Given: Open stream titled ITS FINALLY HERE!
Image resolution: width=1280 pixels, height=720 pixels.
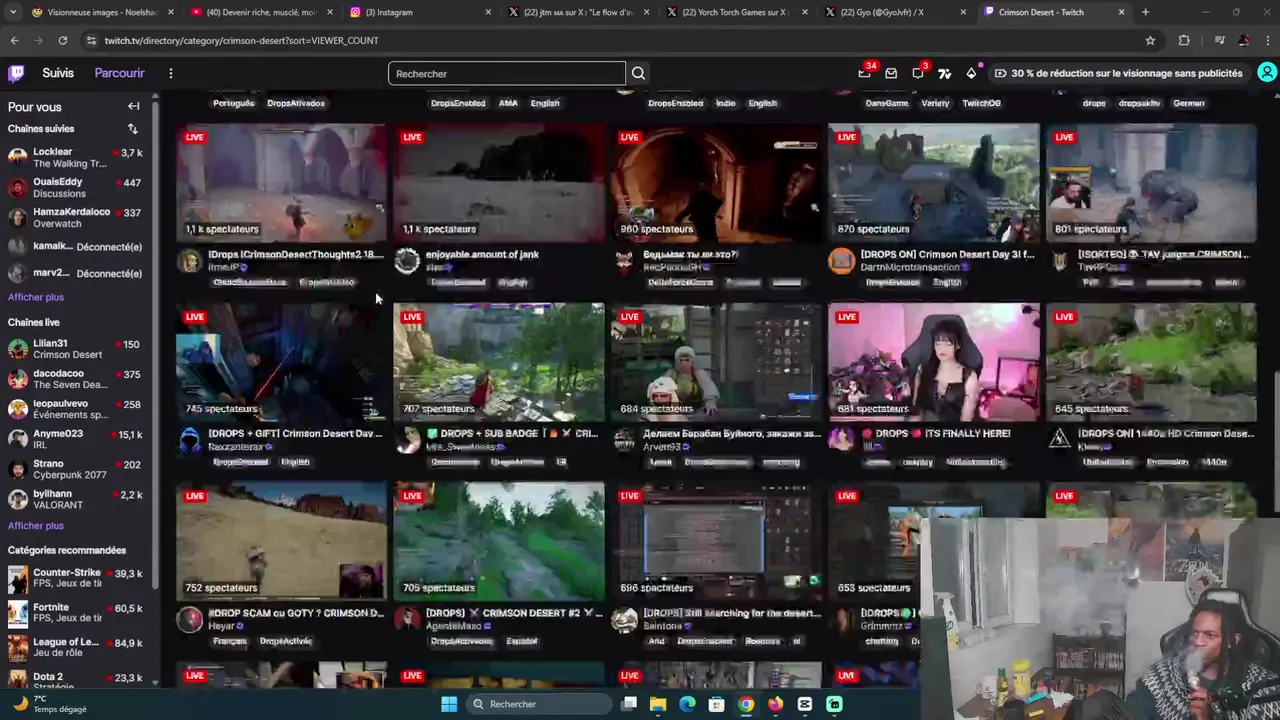Looking at the screenshot, I should (936, 433).
